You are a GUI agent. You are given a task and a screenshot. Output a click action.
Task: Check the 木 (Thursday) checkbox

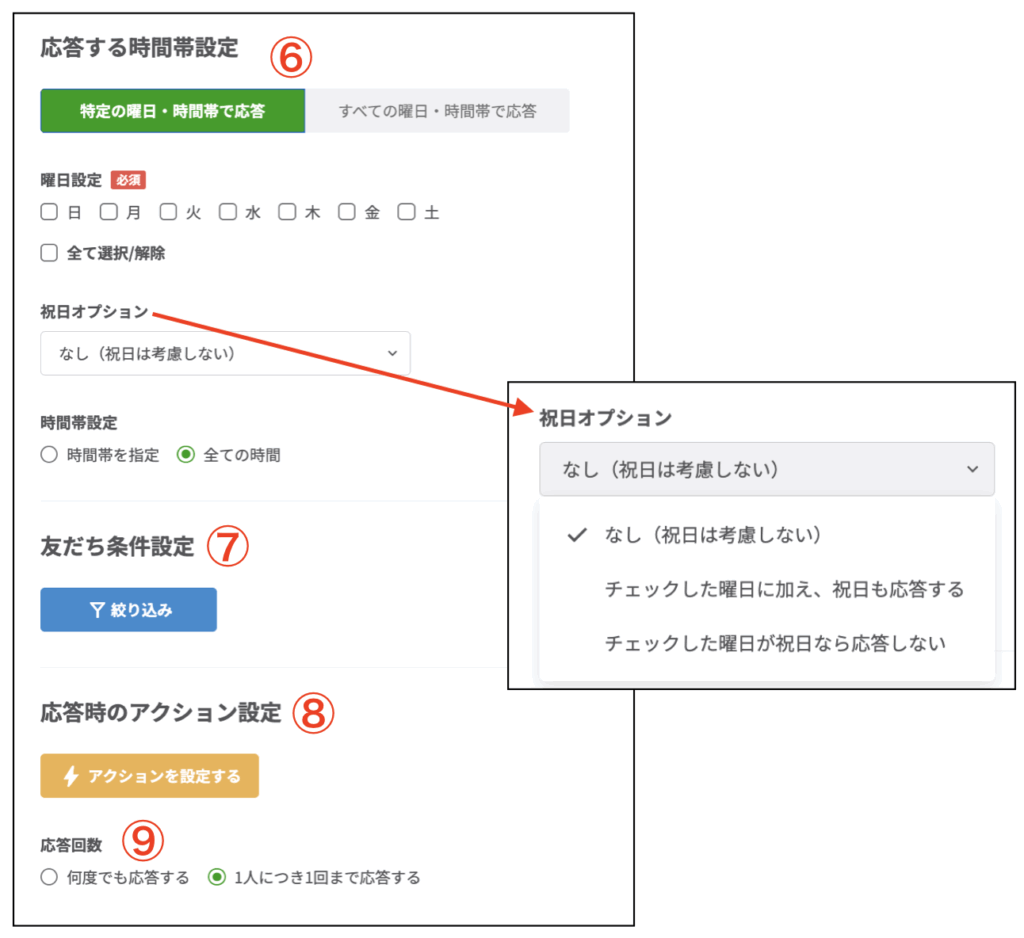click(287, 212)
